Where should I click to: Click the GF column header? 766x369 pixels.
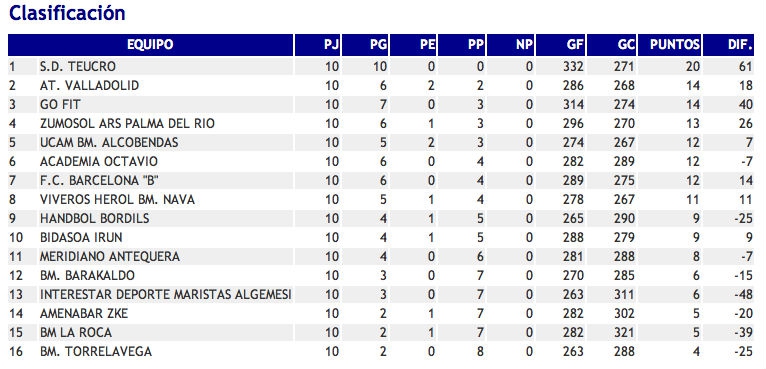[561, 45]
